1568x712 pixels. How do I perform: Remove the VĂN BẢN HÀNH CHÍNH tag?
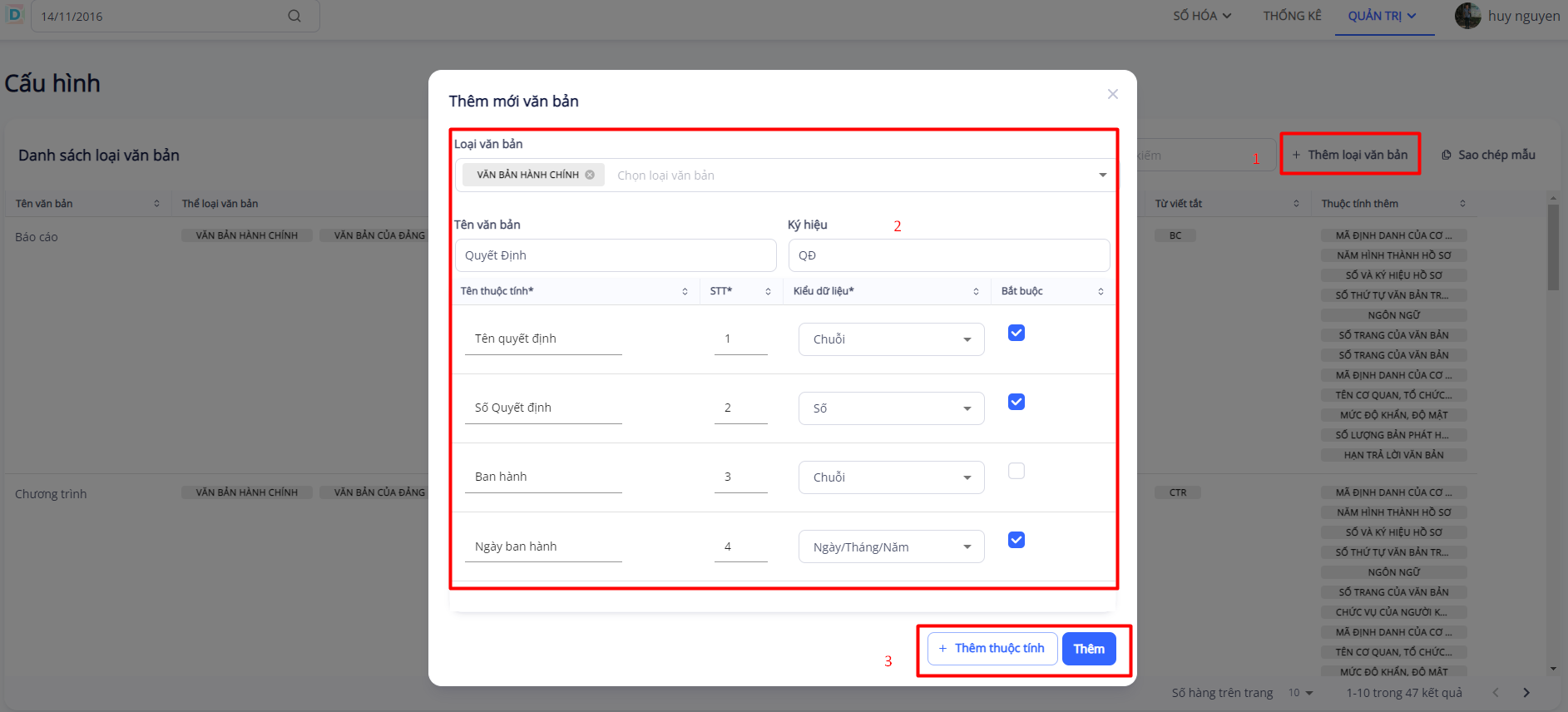click(590, 175)
